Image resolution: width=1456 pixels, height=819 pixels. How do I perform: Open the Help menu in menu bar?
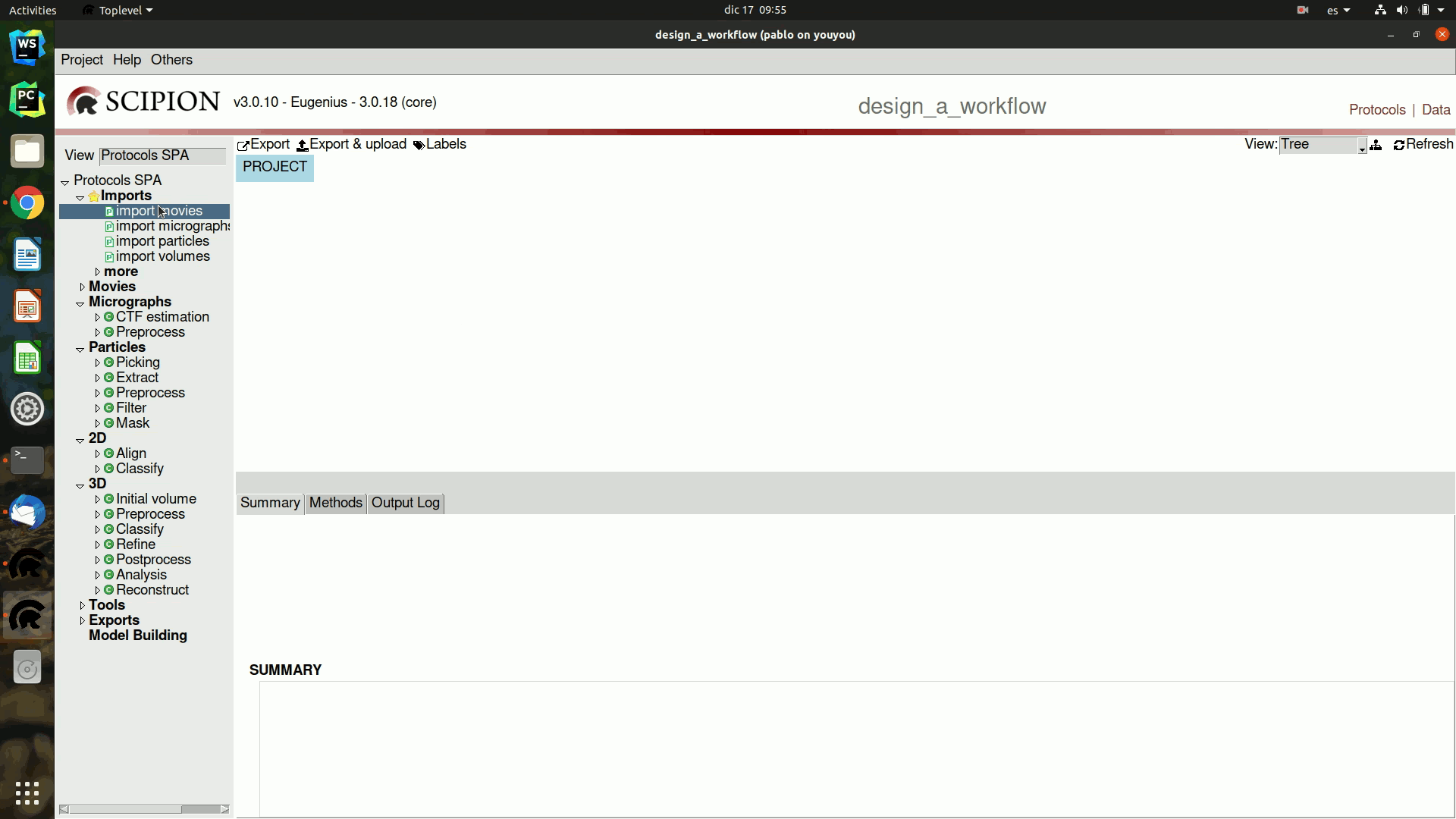tap(126, 59)
